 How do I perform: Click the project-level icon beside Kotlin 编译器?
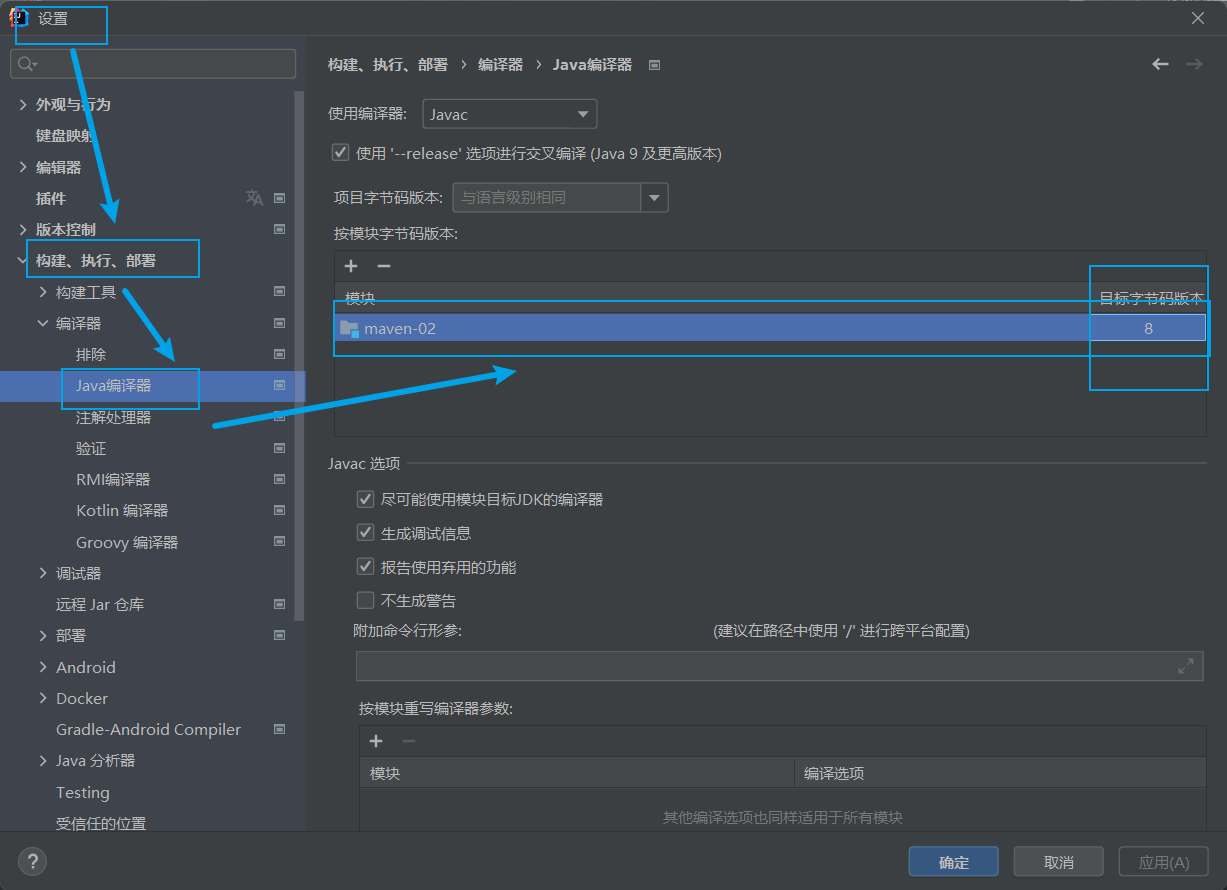coord(280,510)
